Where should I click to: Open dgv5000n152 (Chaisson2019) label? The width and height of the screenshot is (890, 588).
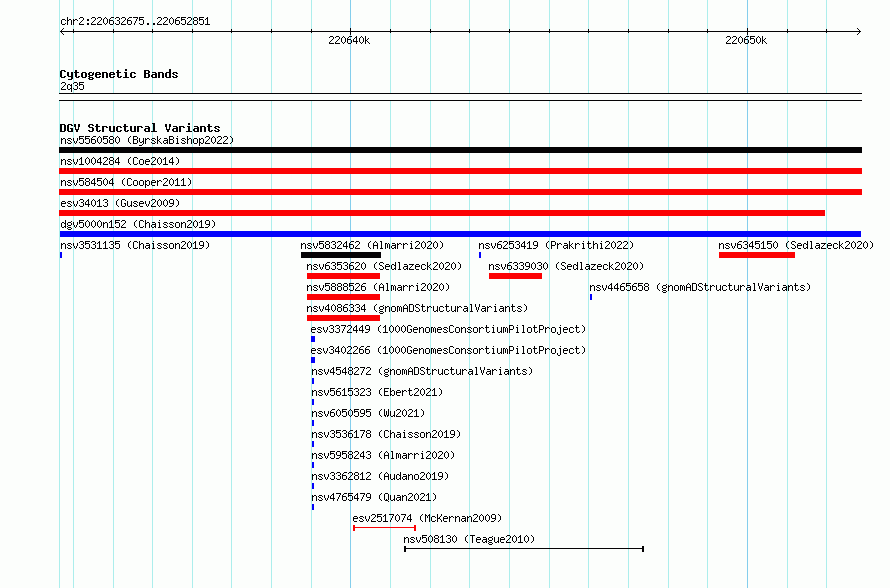(x=138, y=224)
